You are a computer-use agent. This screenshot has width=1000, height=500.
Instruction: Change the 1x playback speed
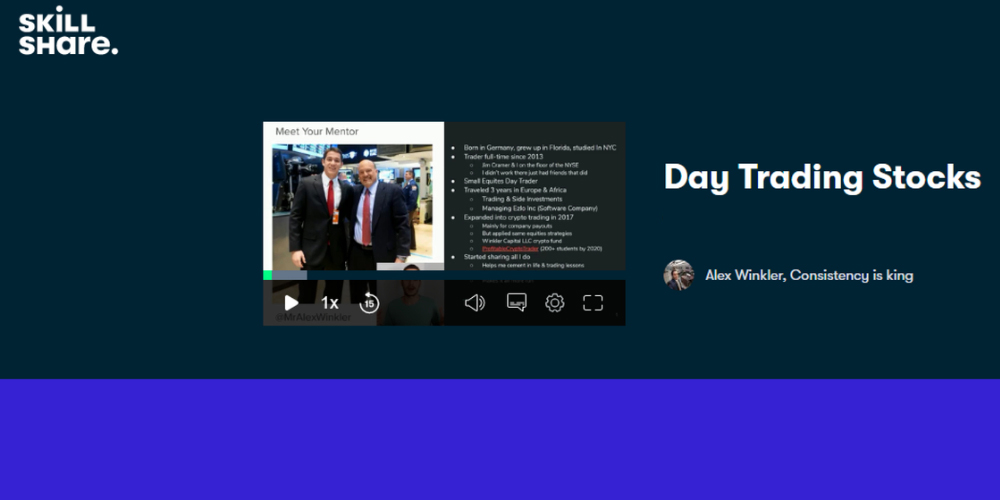pyautogui.click(x=330, y=303)
